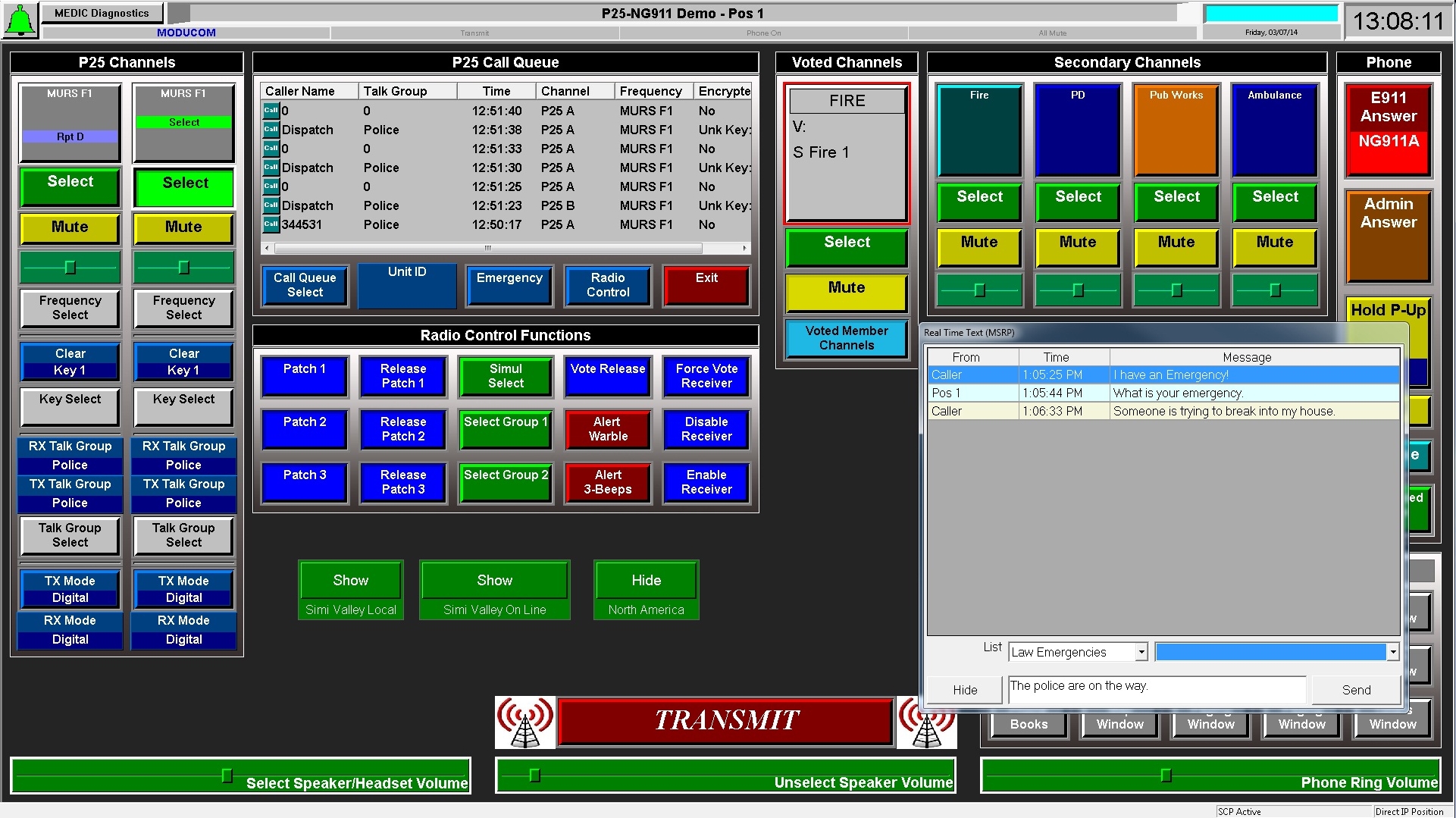Click the left antenna icon beside TRANSMIT
The image size is (1456, 818).
pos(524,721)
